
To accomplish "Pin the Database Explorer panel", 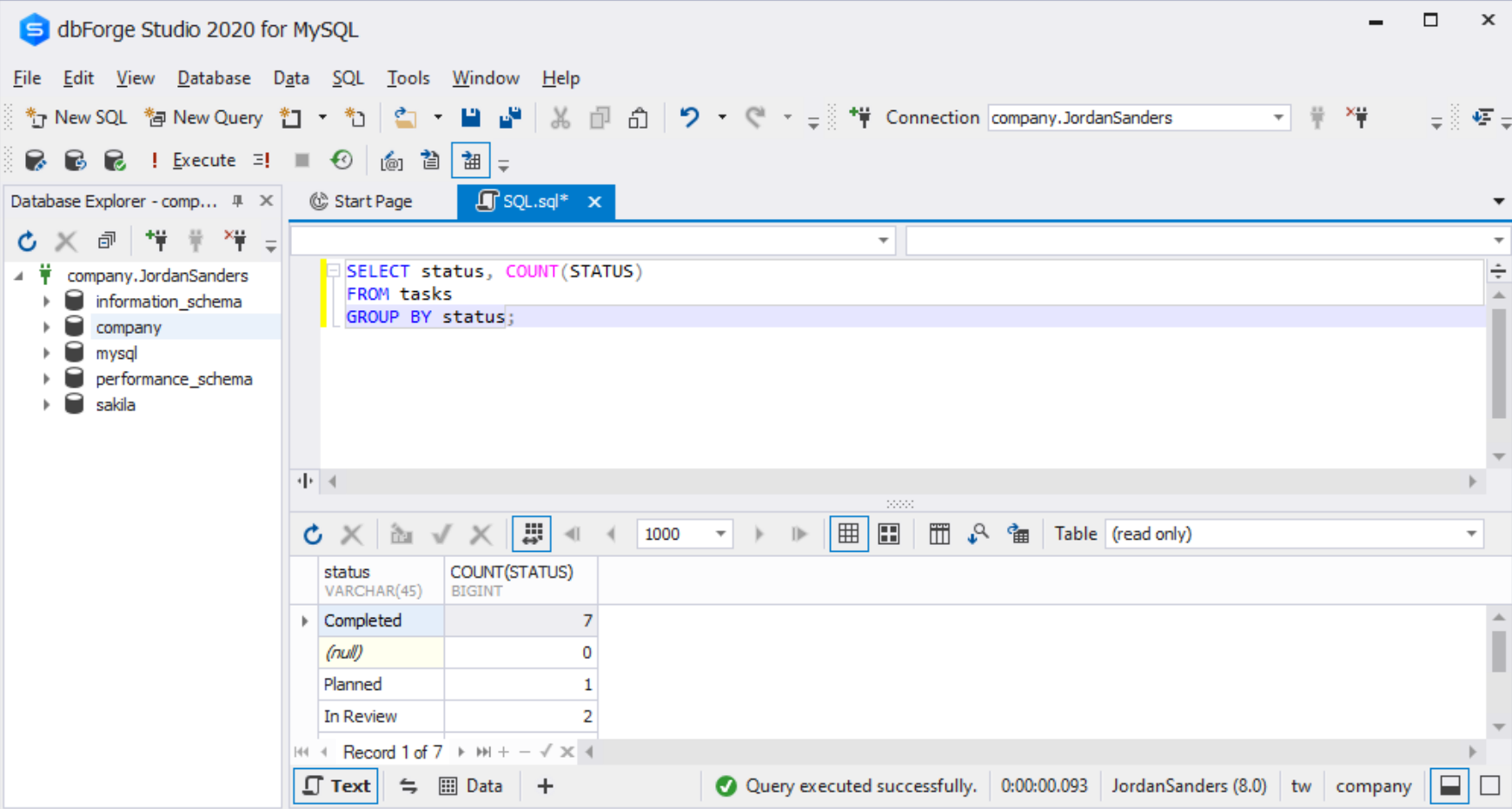I will click(237, 201).
